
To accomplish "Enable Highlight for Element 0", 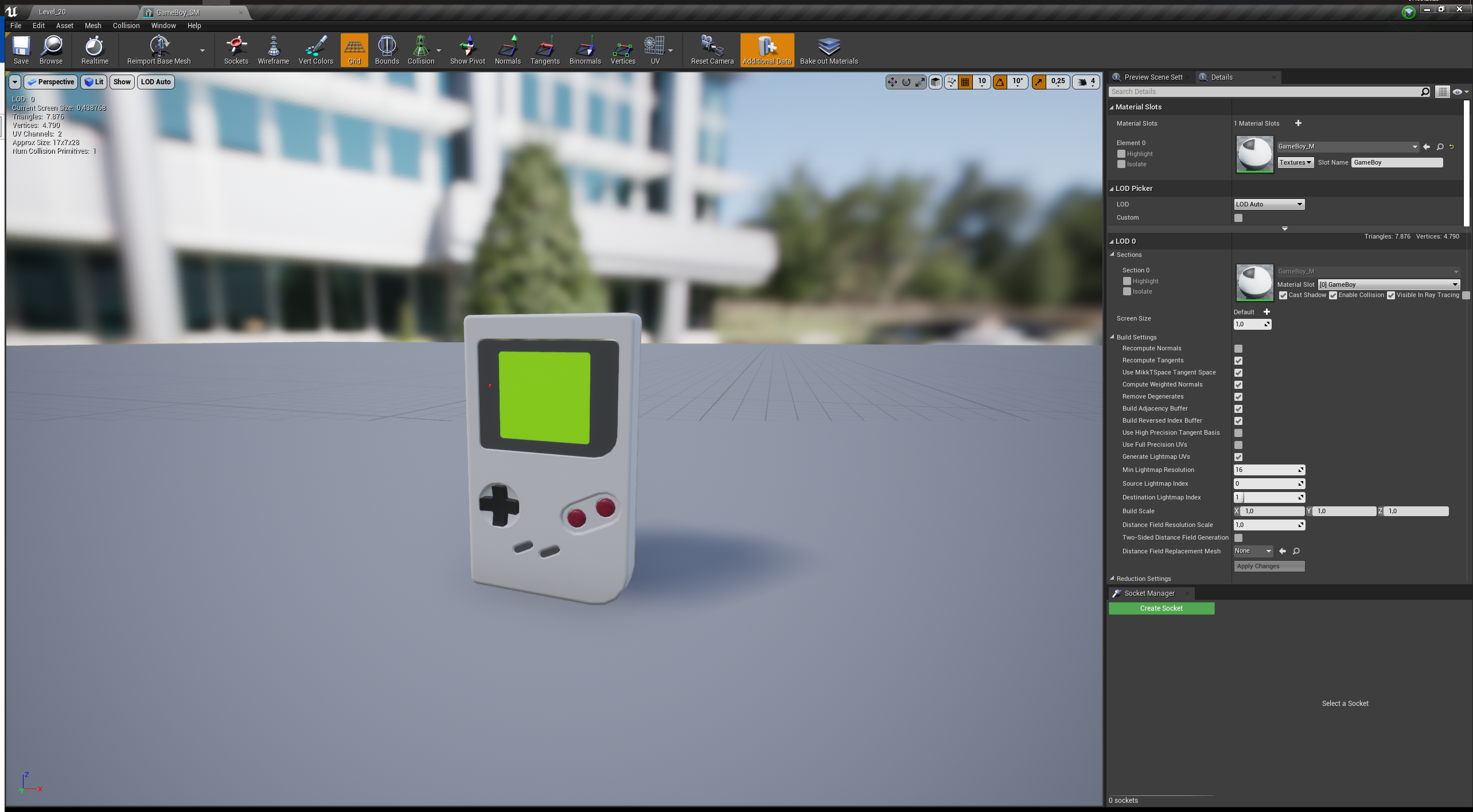I will coord(1121,154).
